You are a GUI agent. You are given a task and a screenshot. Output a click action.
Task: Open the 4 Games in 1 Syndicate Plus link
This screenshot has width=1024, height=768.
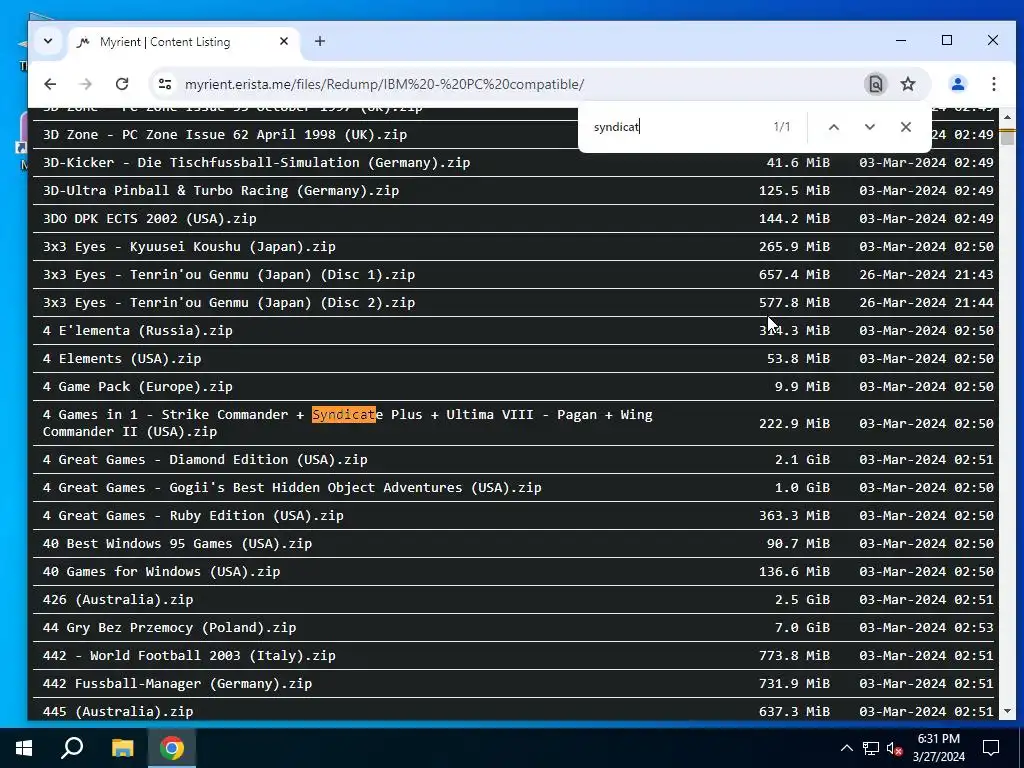click(347, 423)
